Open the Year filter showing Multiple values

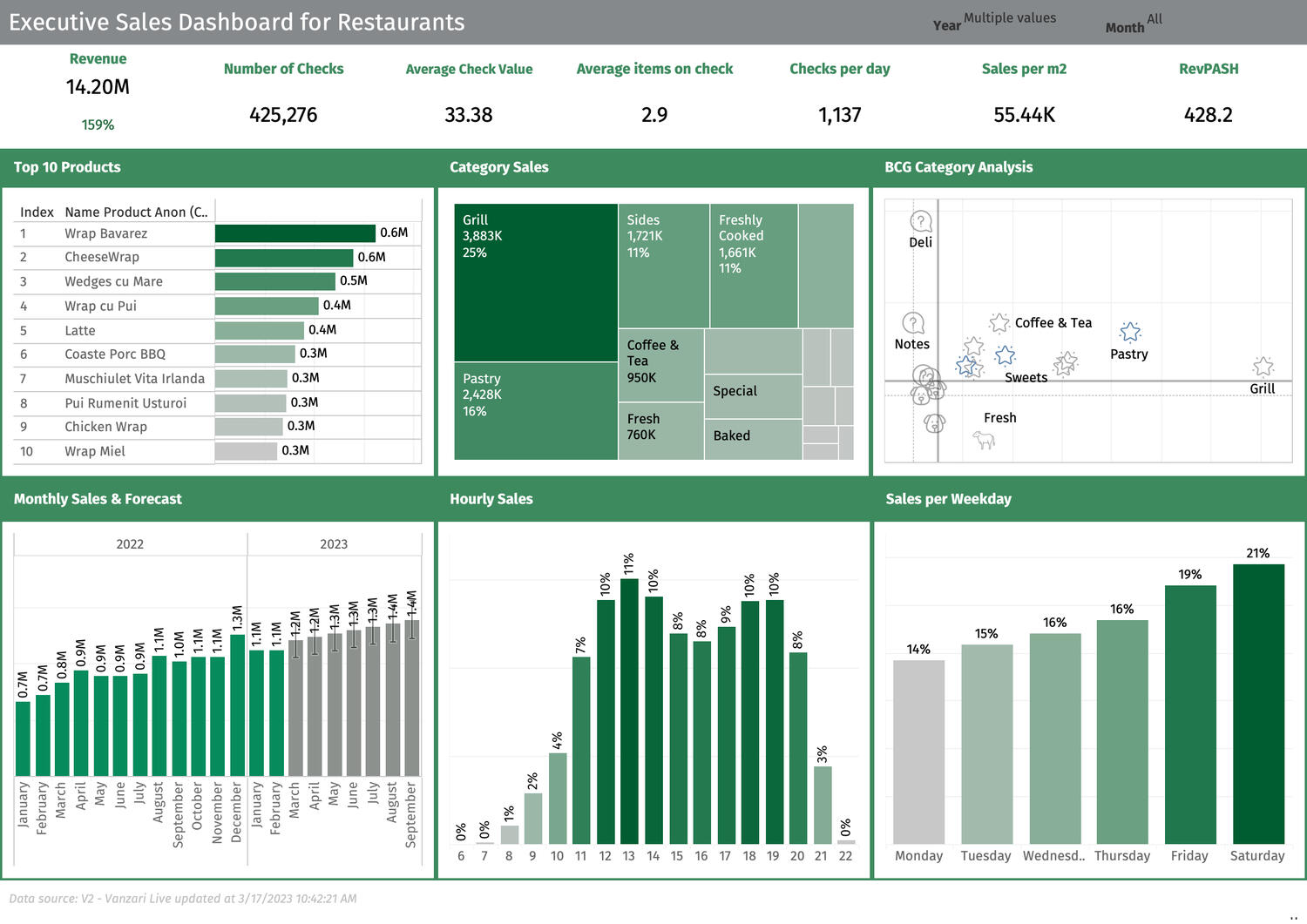click(1009, 18)
